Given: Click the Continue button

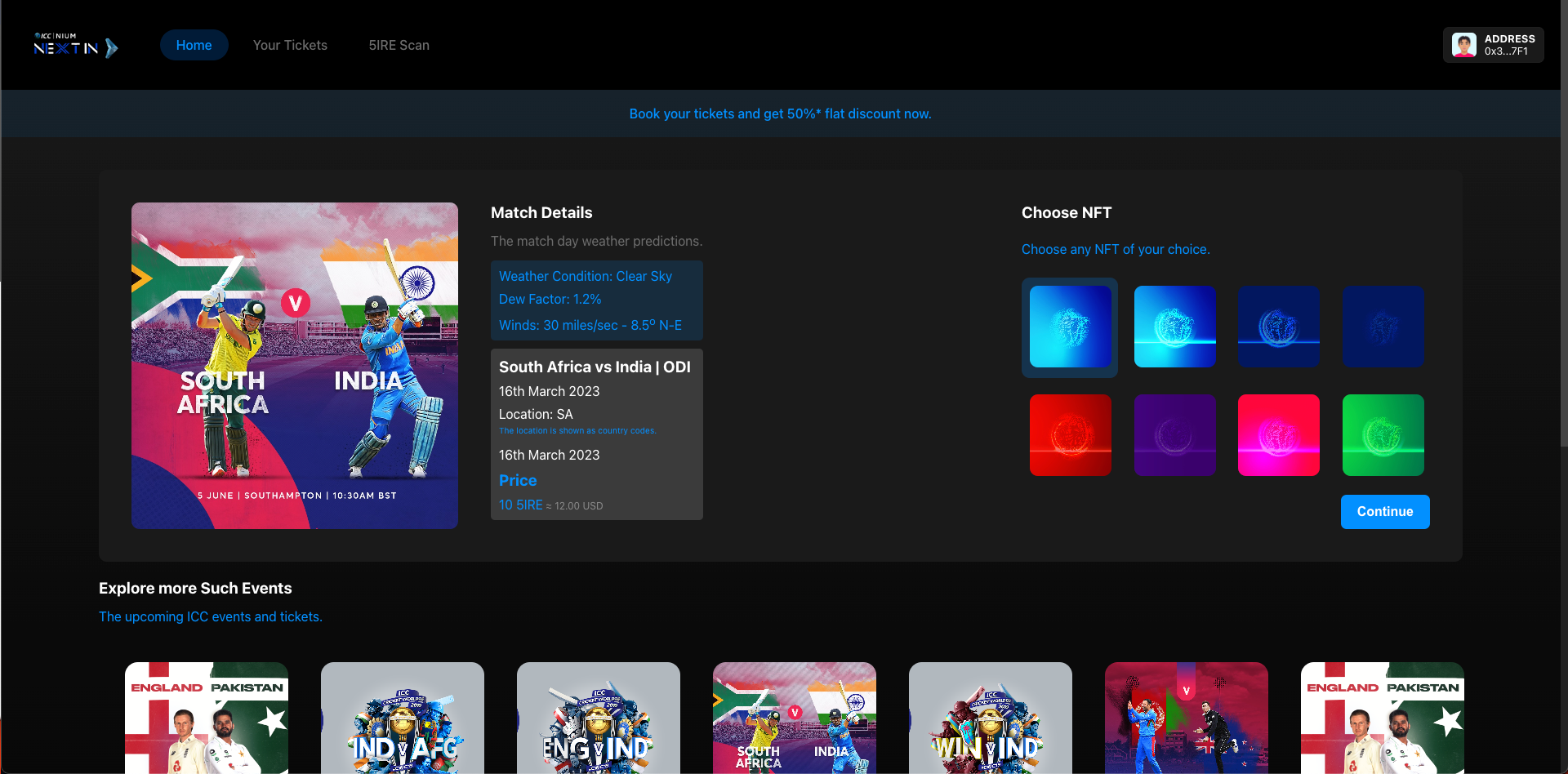Looking at the screenshot, I should (1385, 512).
